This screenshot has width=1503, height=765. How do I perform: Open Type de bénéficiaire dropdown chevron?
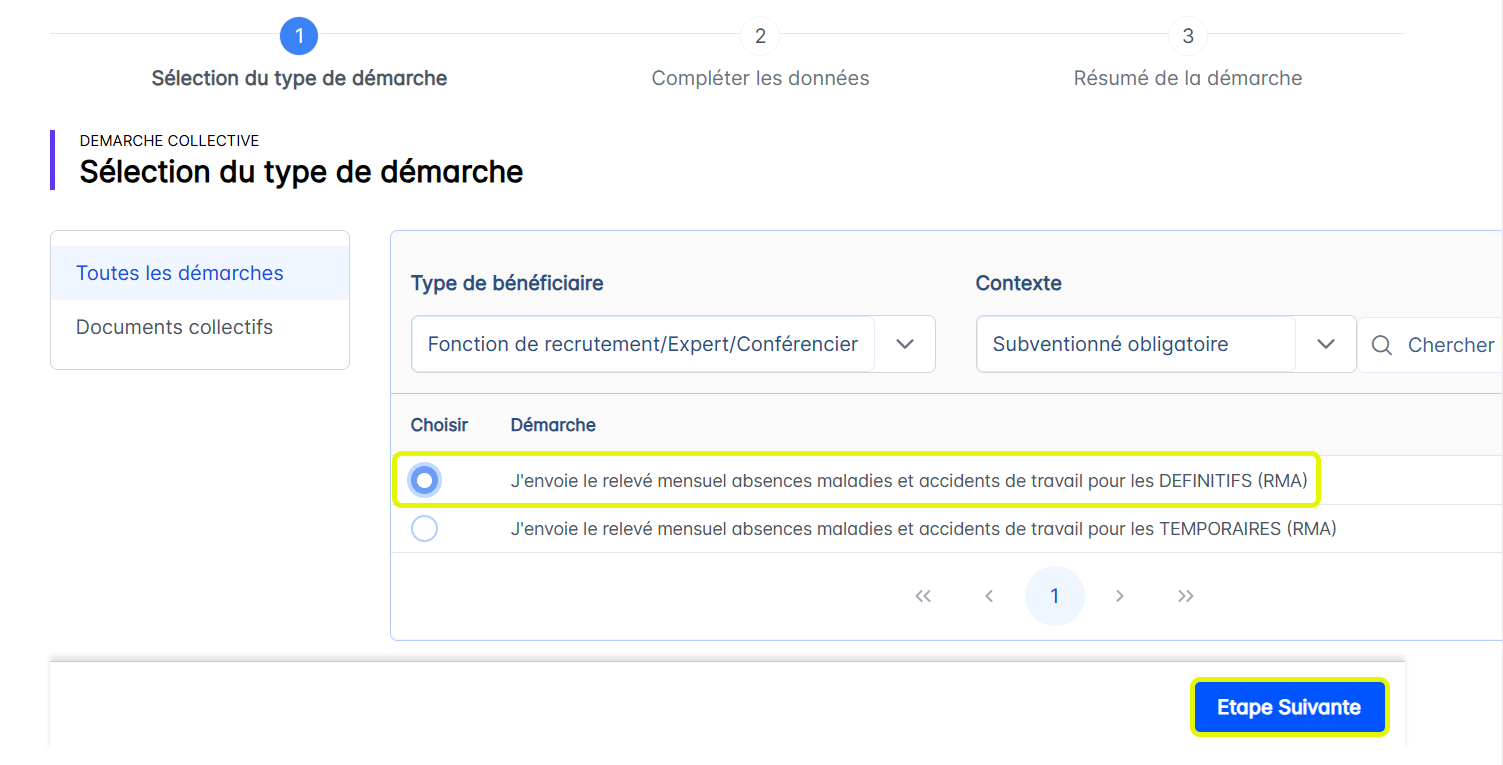click(x=905, y=344)
